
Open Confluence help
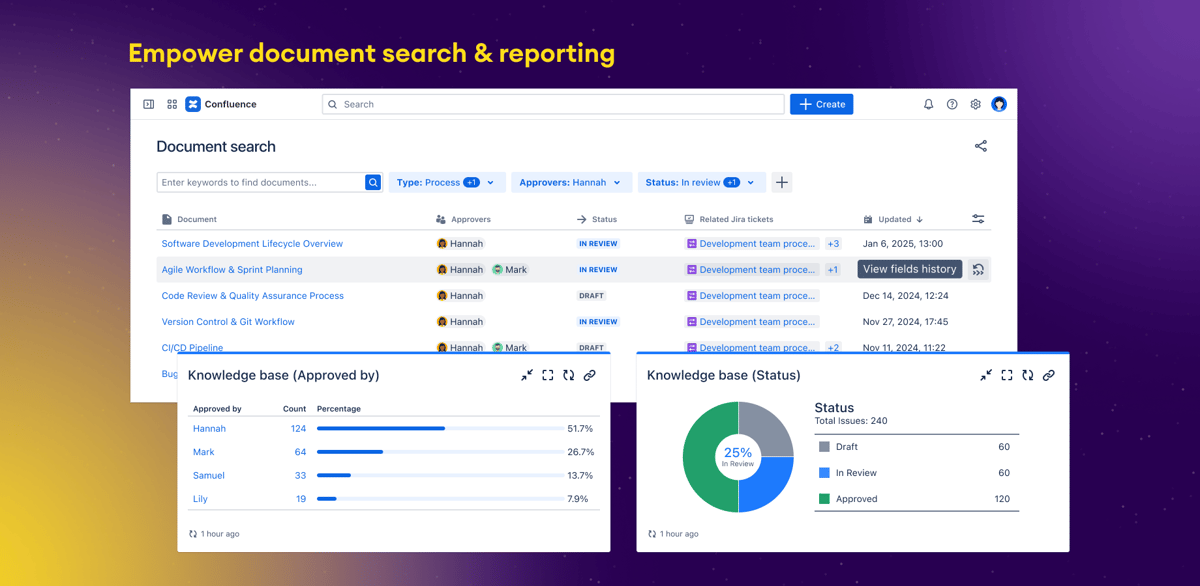(952, 104)
